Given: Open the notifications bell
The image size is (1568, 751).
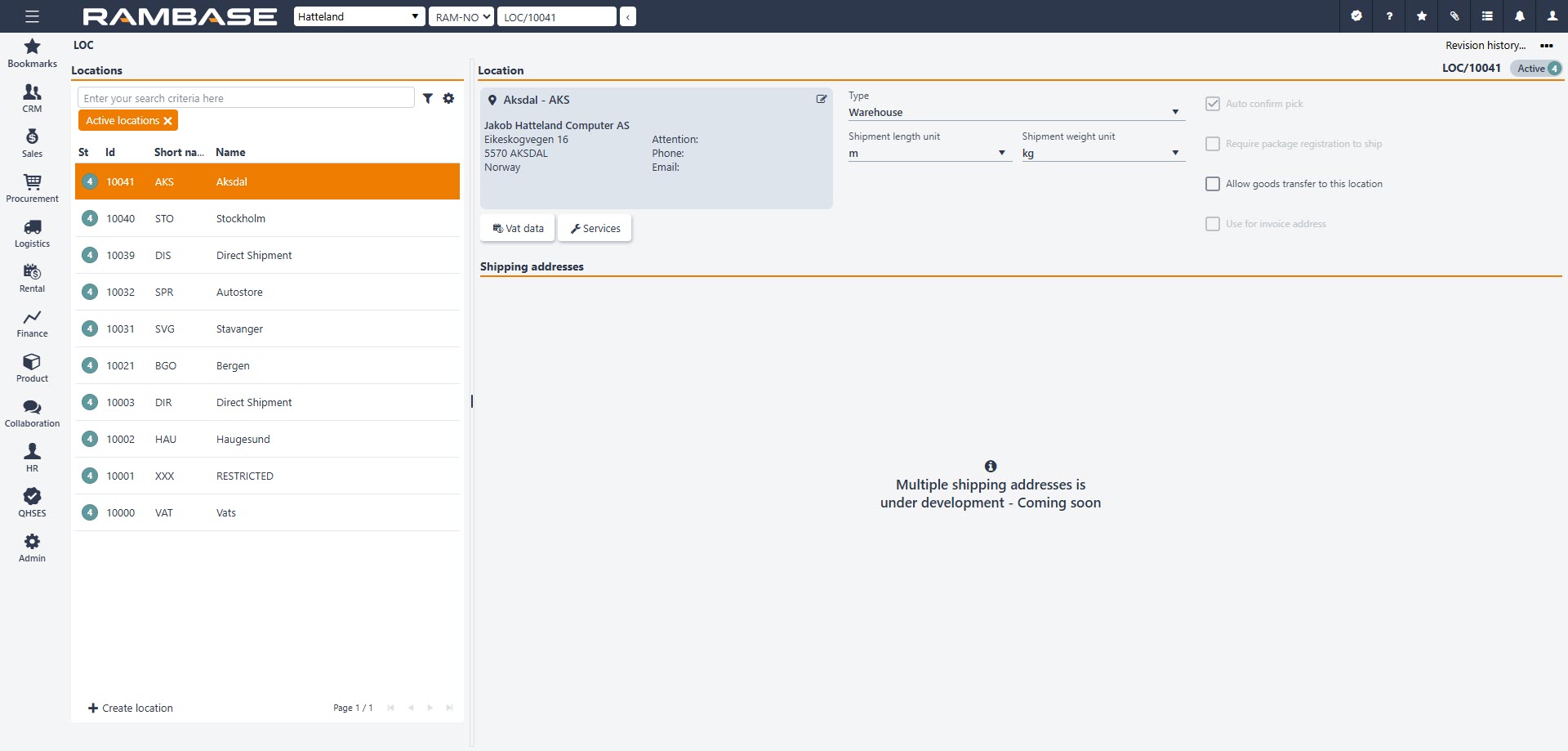Looking at the screenshot, I should 1519,16.
